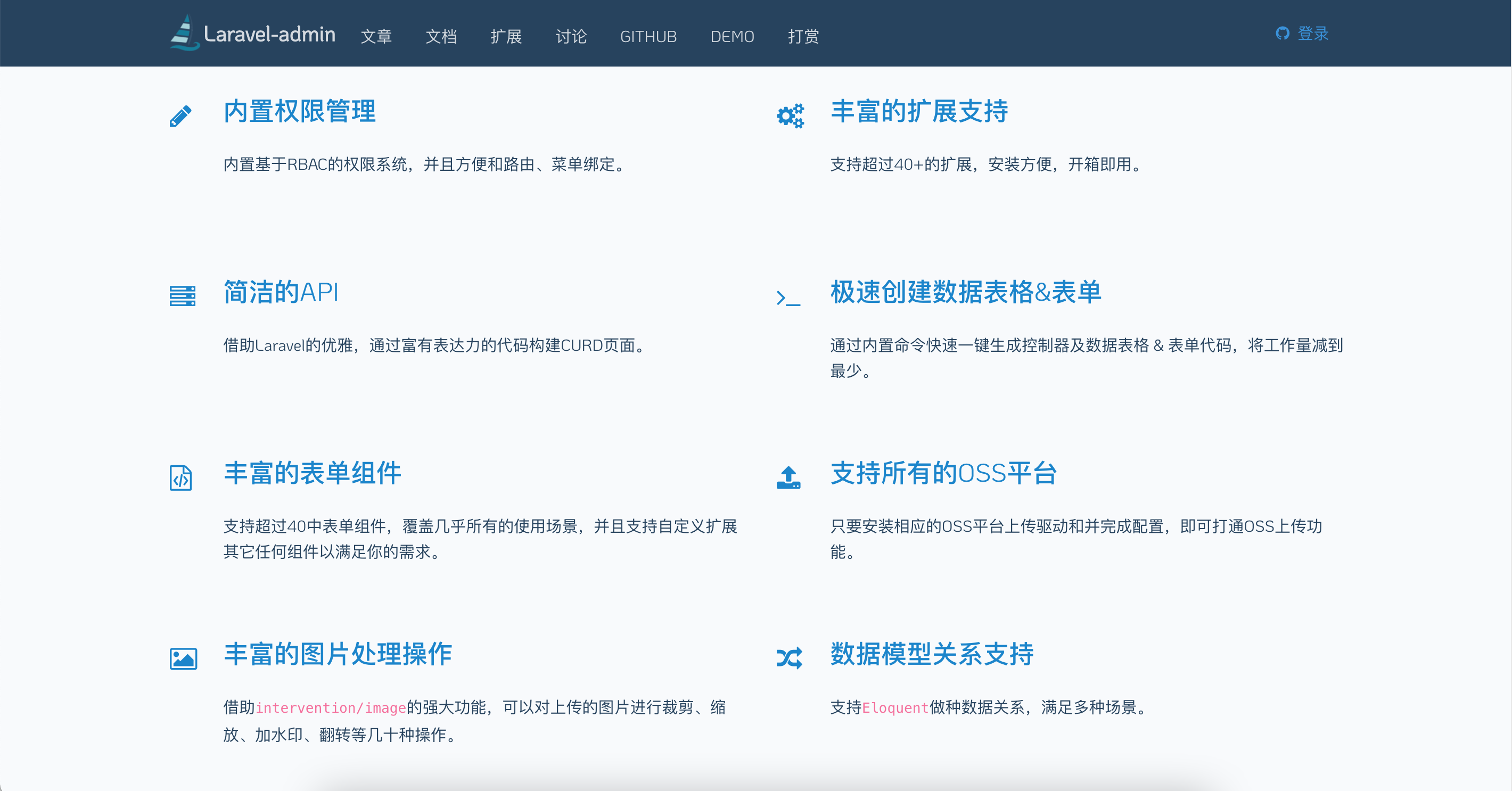Click the upload icon beside 支持所有的OSS平台
The width and height of the screenshot is (1512, 791).
[x=788, y=477]
